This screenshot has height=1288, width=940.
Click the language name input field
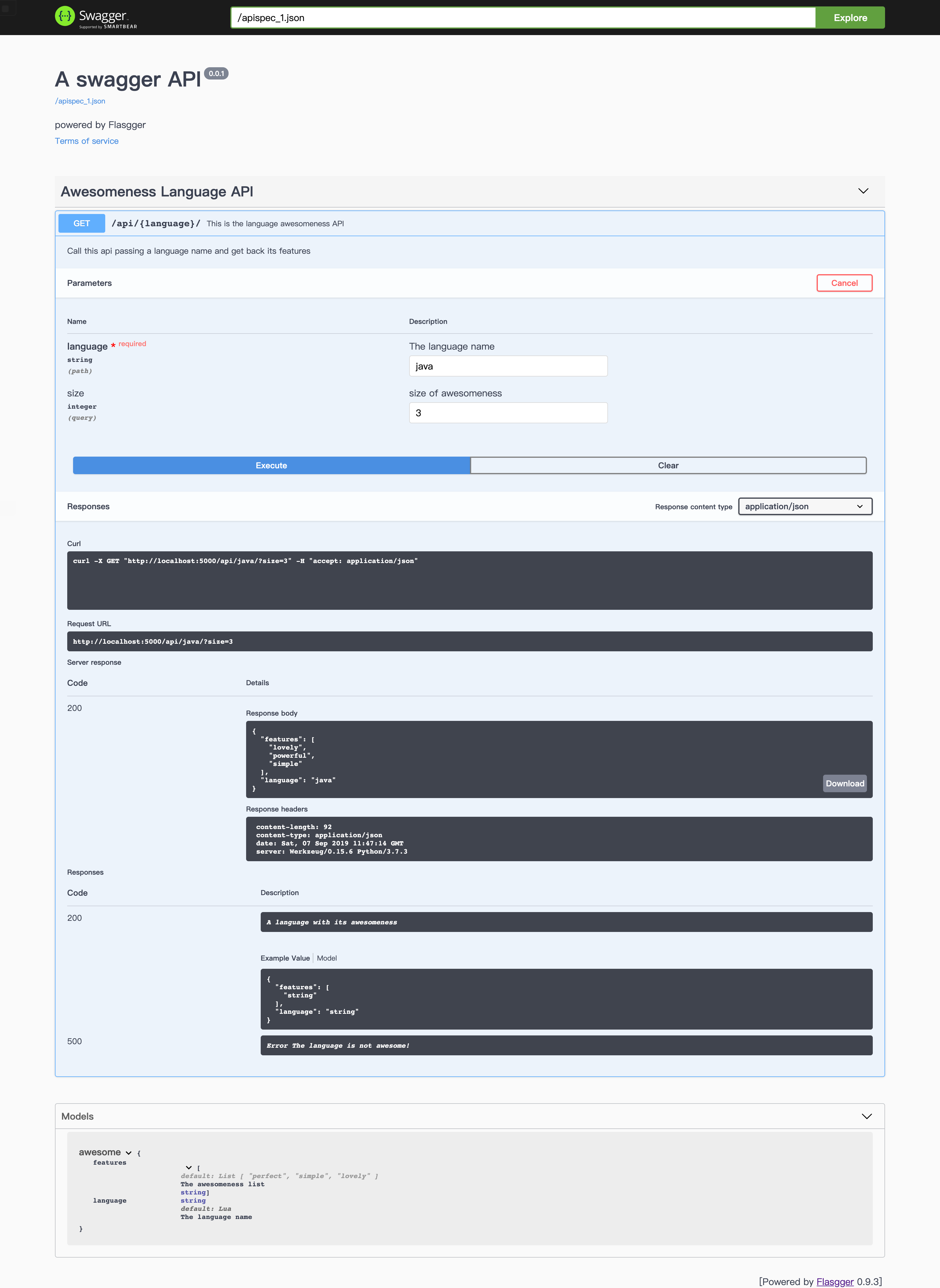pos(507,367)
